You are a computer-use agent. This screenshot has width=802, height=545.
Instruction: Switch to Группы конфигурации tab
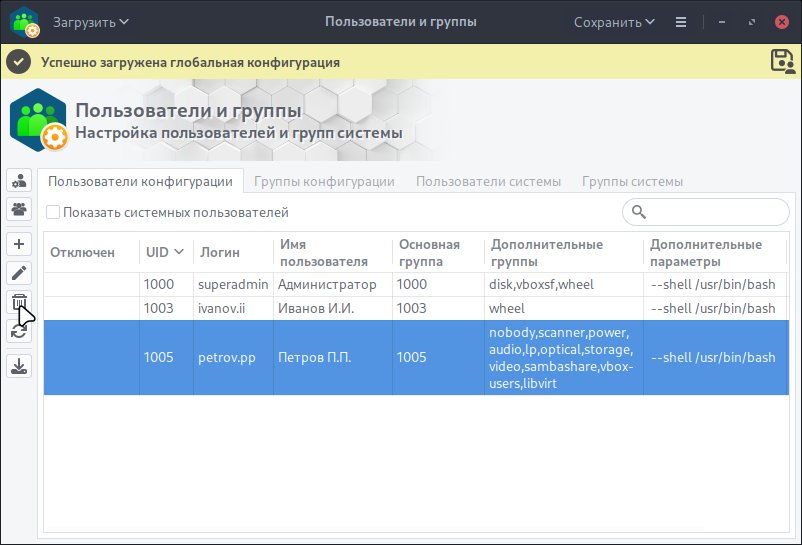pos(324,181)
